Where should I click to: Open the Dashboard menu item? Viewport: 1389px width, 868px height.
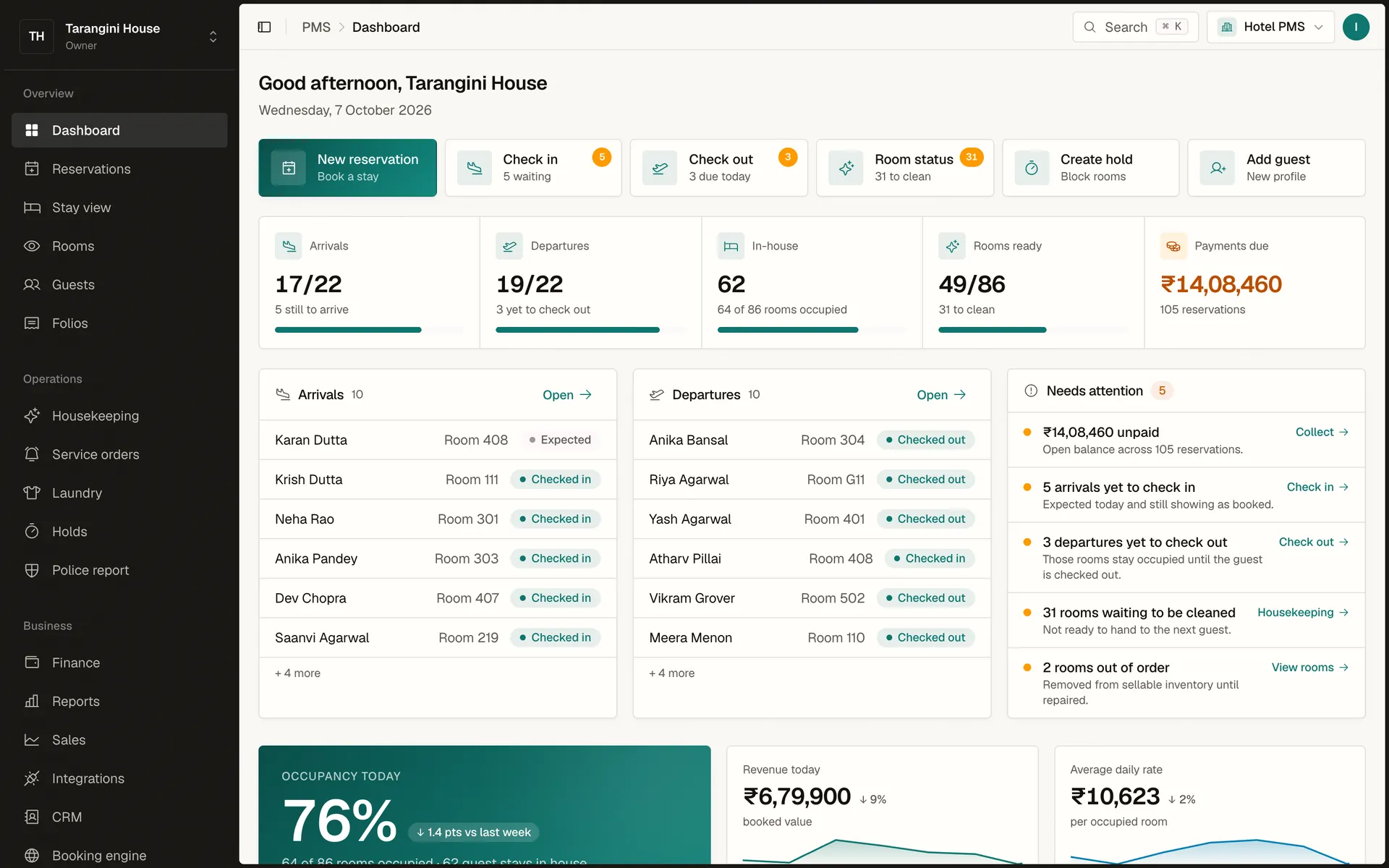pyautogui.click(x=119, y=130)
